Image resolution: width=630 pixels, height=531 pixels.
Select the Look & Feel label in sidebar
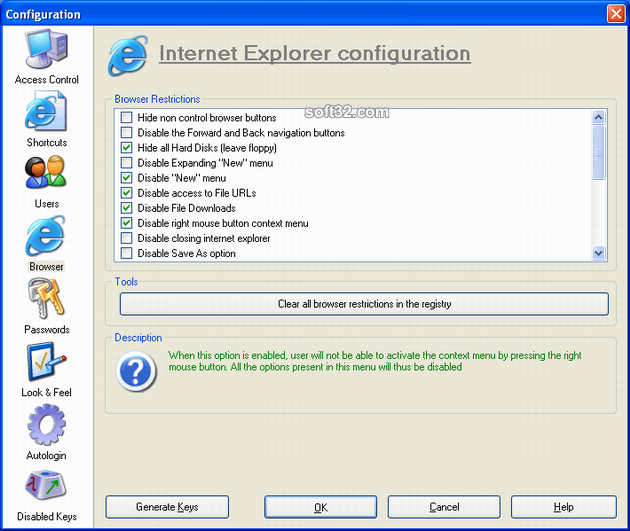46,392
